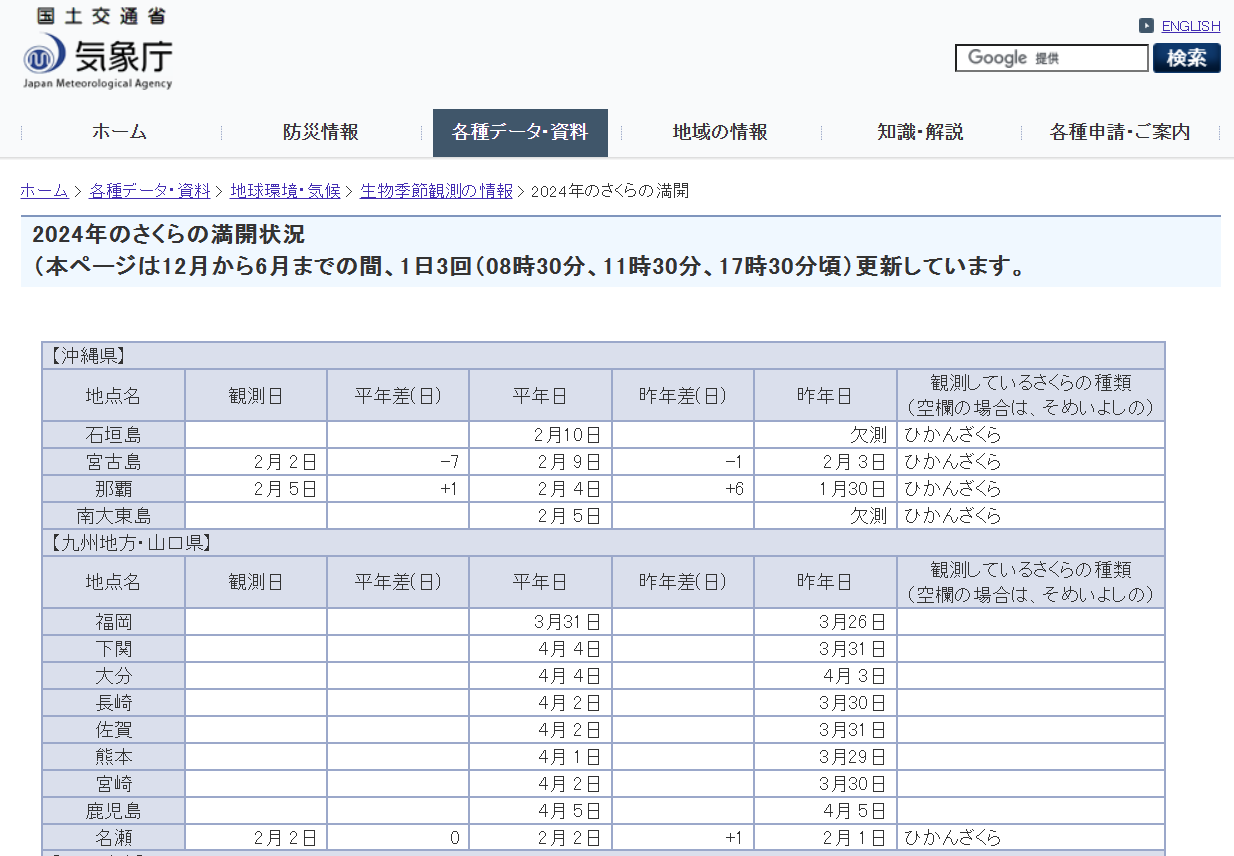Follow the 生物季節観測の情報 breadcrumb link
The width and height of the screenshot is (1234, 856).
pyautogui.click(x=436, y=191)
